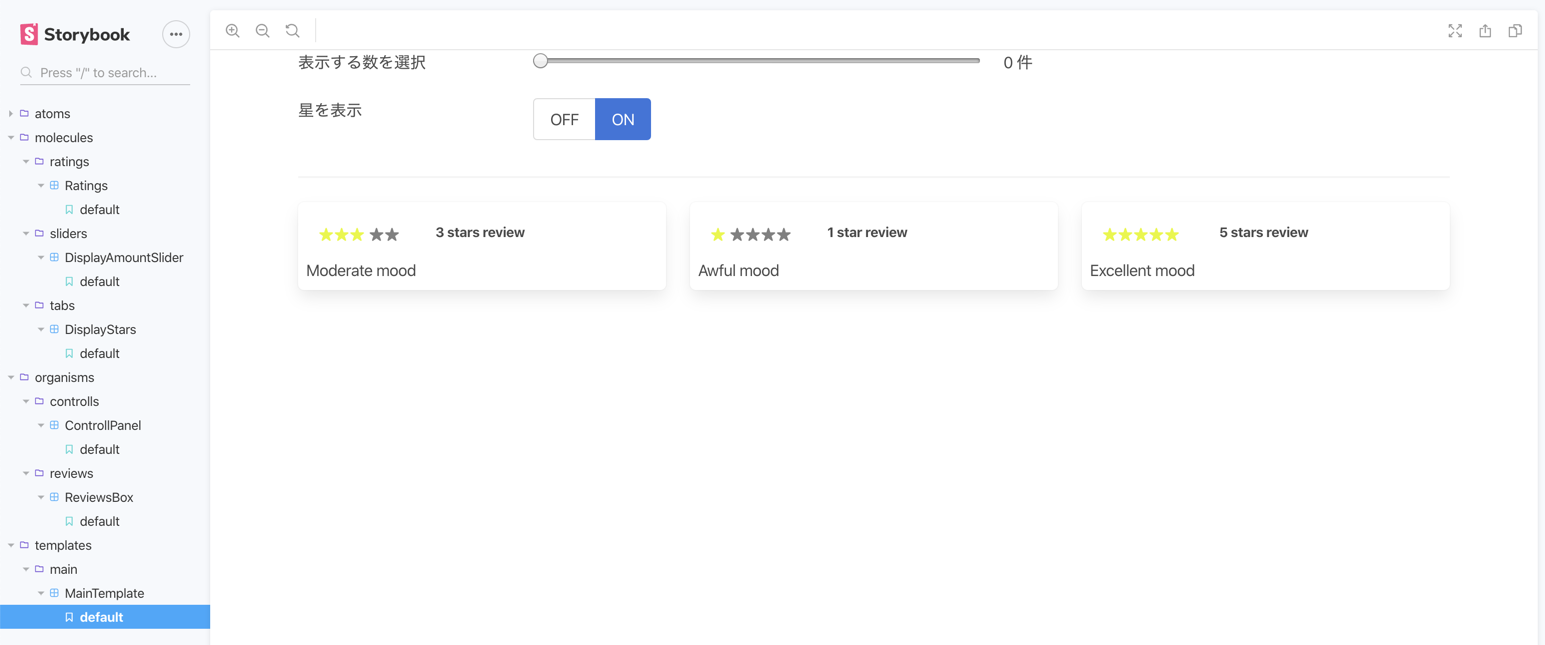Click star rating in 3 stars review

click(359, 234)
